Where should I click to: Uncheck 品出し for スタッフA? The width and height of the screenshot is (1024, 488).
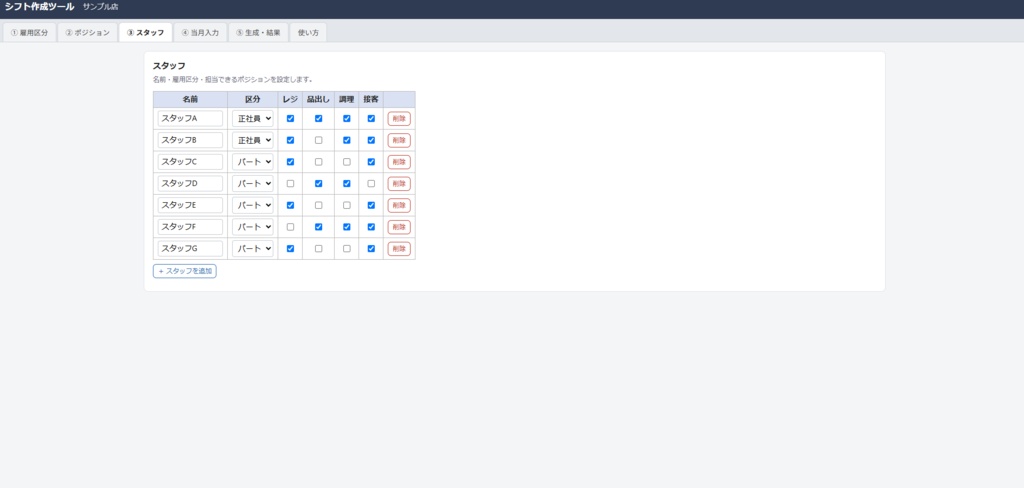319,118
